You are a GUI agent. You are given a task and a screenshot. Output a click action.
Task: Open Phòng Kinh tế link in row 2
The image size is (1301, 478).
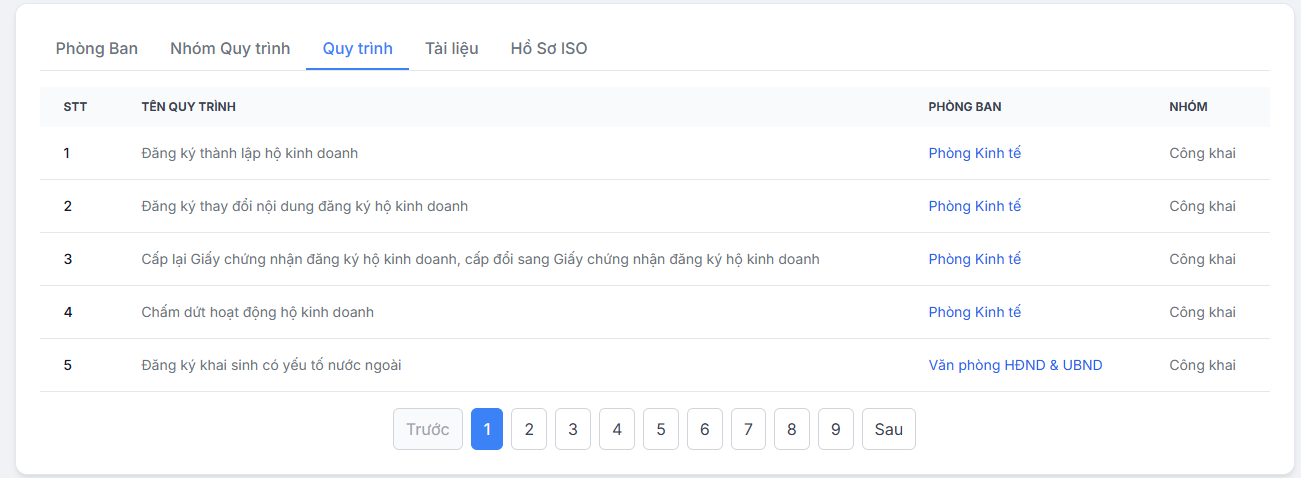click(x=975, y=206)
